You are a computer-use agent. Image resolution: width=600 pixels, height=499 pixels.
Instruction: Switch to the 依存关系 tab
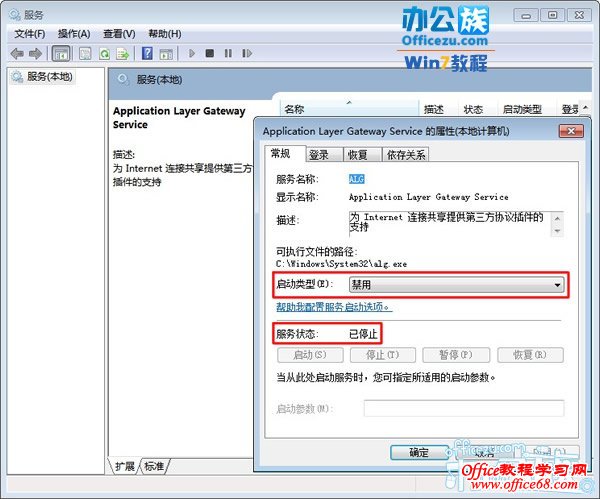pos(406,155)
